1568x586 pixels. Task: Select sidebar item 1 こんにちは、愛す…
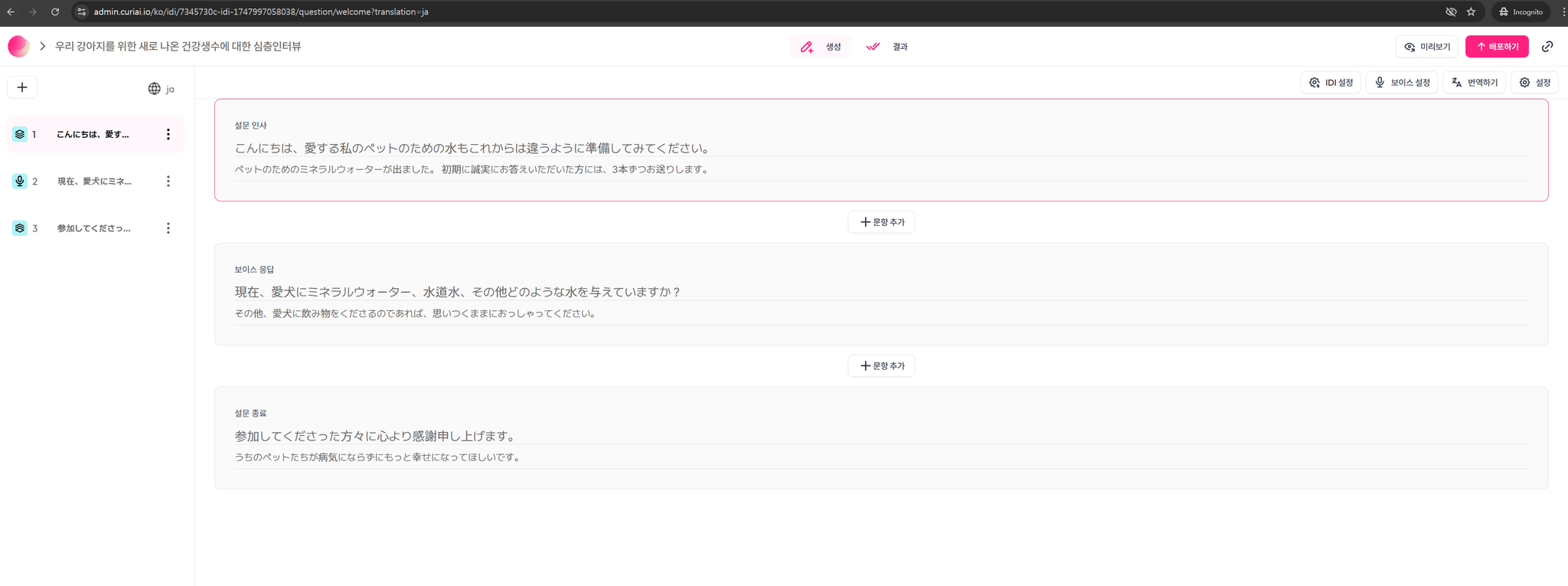point(95,134)
